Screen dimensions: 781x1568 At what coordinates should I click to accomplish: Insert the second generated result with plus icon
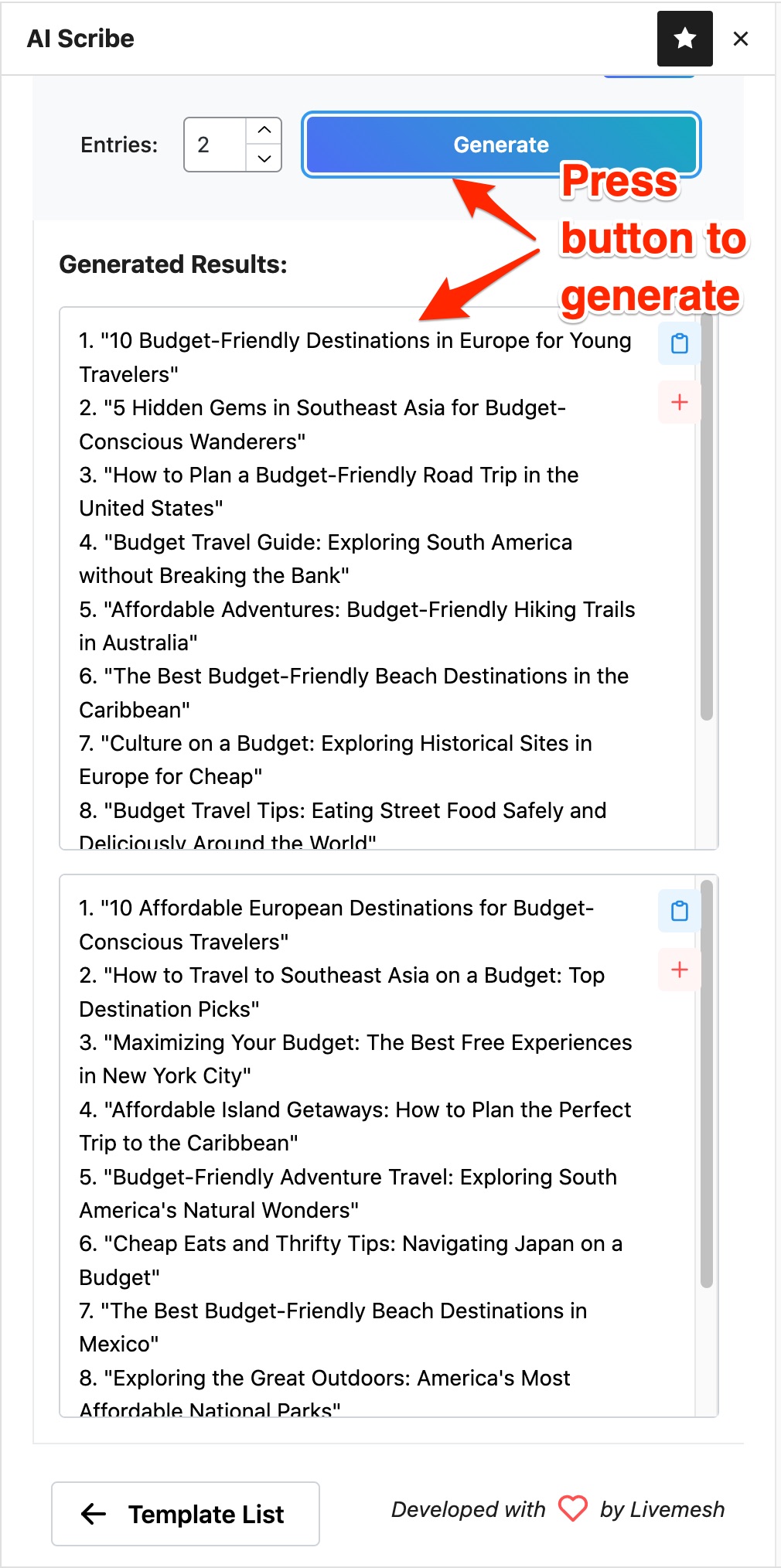pyautogui.click(x=679, y=970)
